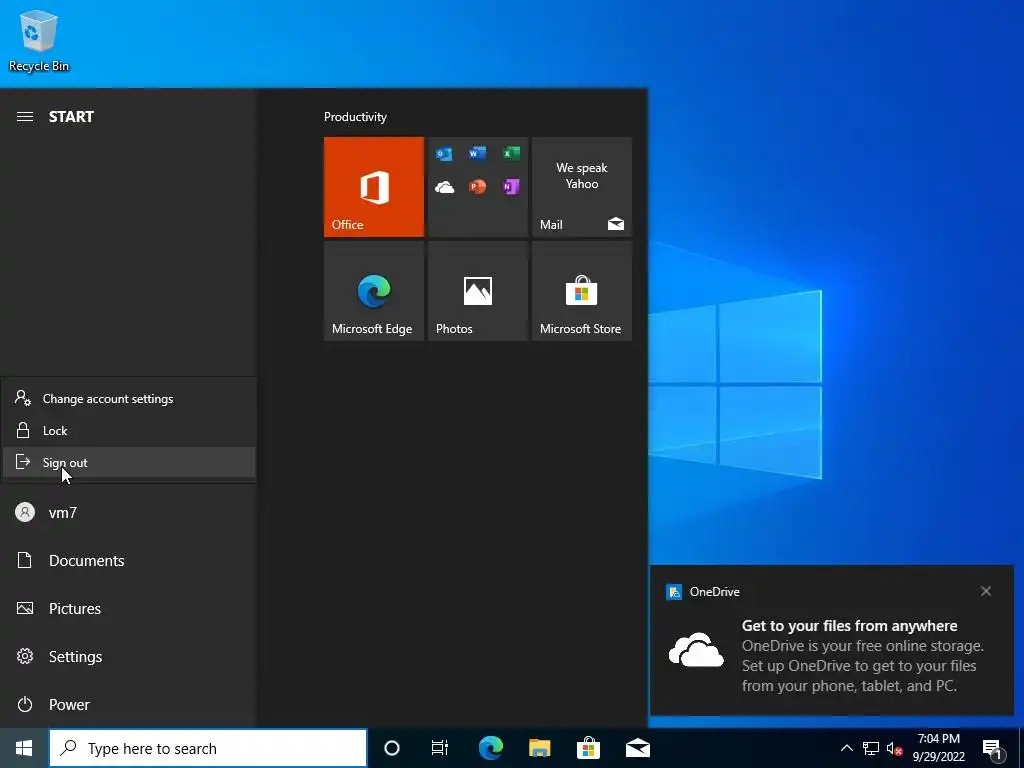Open the Photos tile
Screen dimensions: 1024x768
(477, 291)
